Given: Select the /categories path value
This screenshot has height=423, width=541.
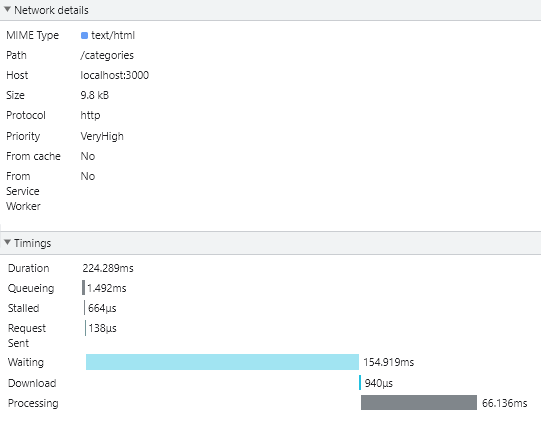Looking at the screenshot, I should coord(107,55).
